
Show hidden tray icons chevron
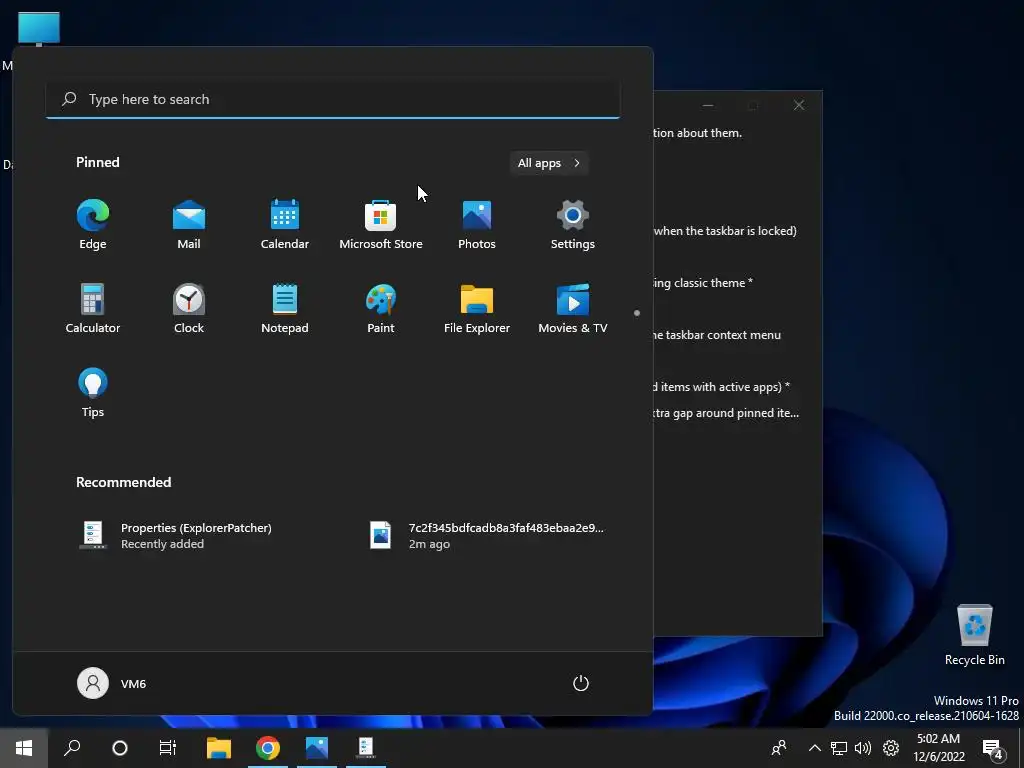(x=814, y=748)
